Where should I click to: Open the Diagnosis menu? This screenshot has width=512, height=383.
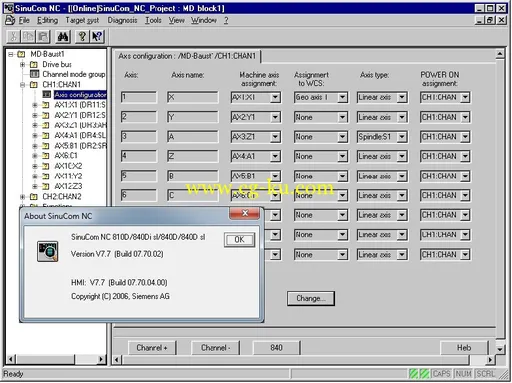(122, 20)
